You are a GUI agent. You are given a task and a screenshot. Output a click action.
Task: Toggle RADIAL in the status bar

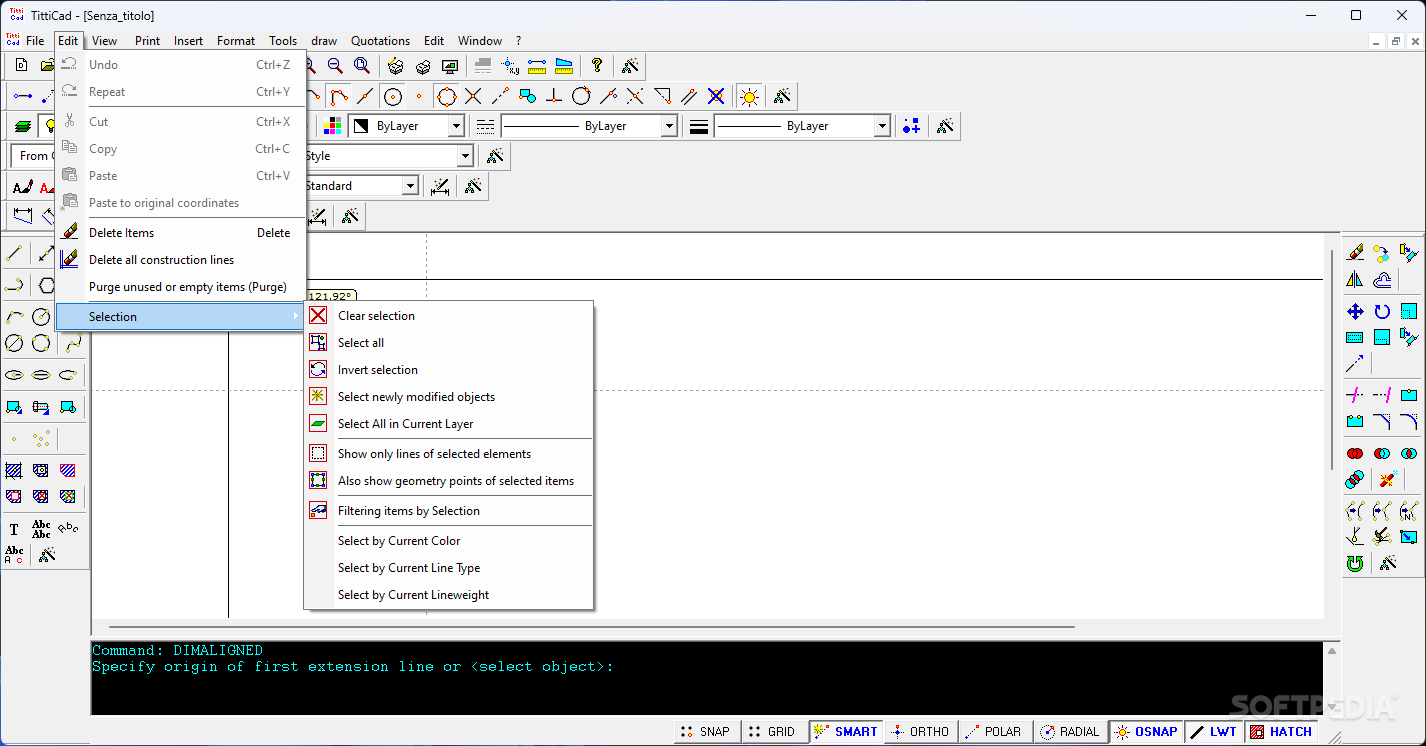[x=1070, y=732]
